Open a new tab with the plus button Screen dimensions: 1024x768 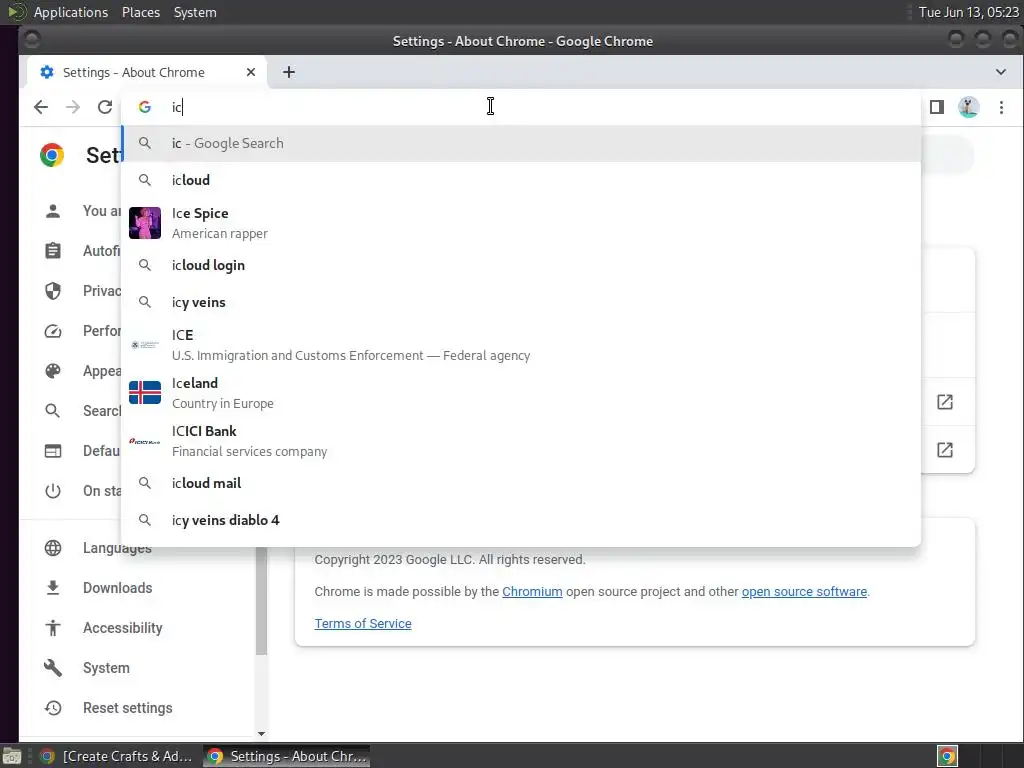point(289,72)
